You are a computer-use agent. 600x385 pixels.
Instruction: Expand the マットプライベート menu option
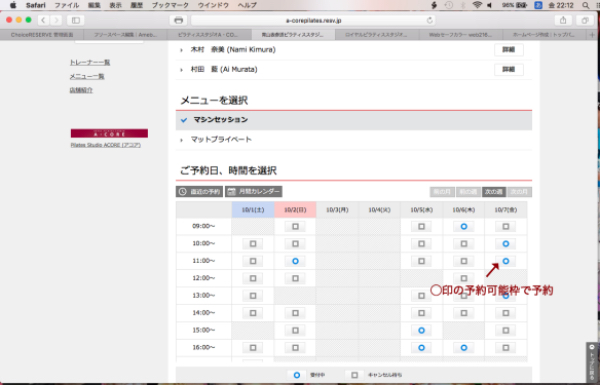click(x=354, y=140)
